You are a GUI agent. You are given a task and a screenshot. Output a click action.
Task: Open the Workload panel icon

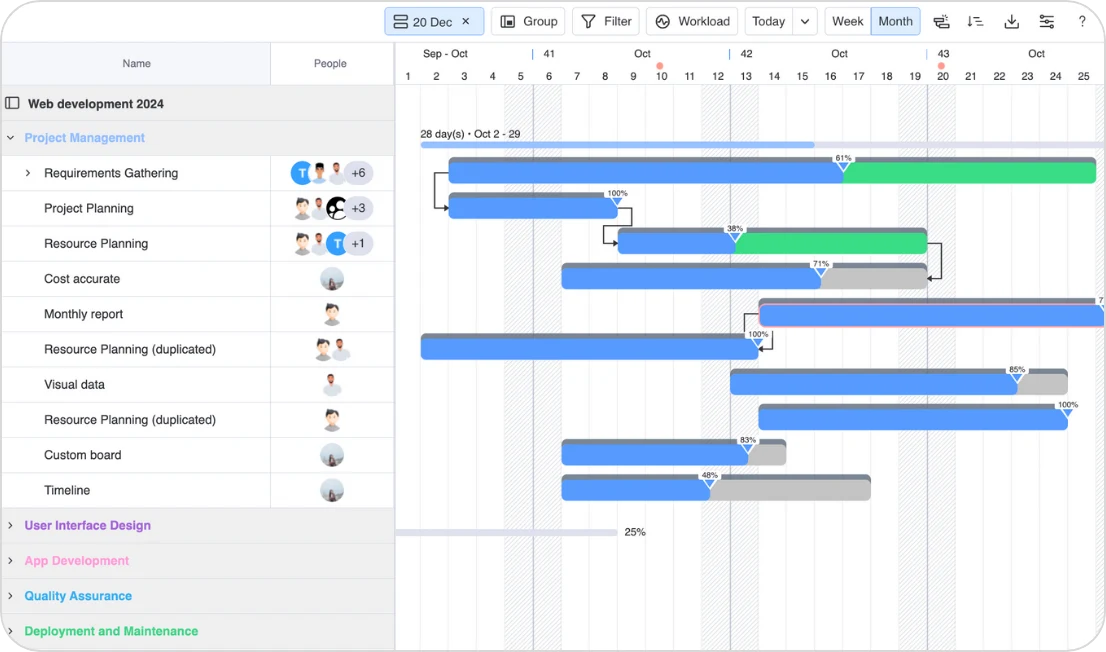(x=691, y=20)
